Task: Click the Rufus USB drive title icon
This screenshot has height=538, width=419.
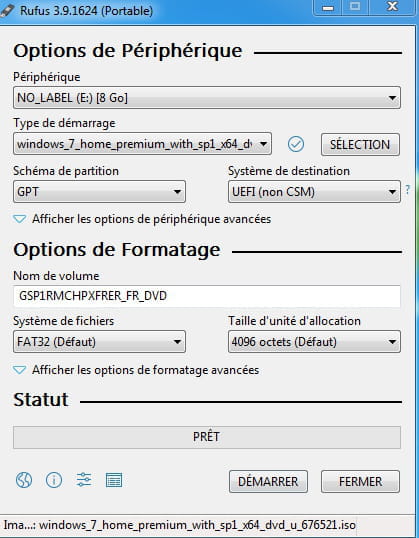Action: click(x=7, y=11)
